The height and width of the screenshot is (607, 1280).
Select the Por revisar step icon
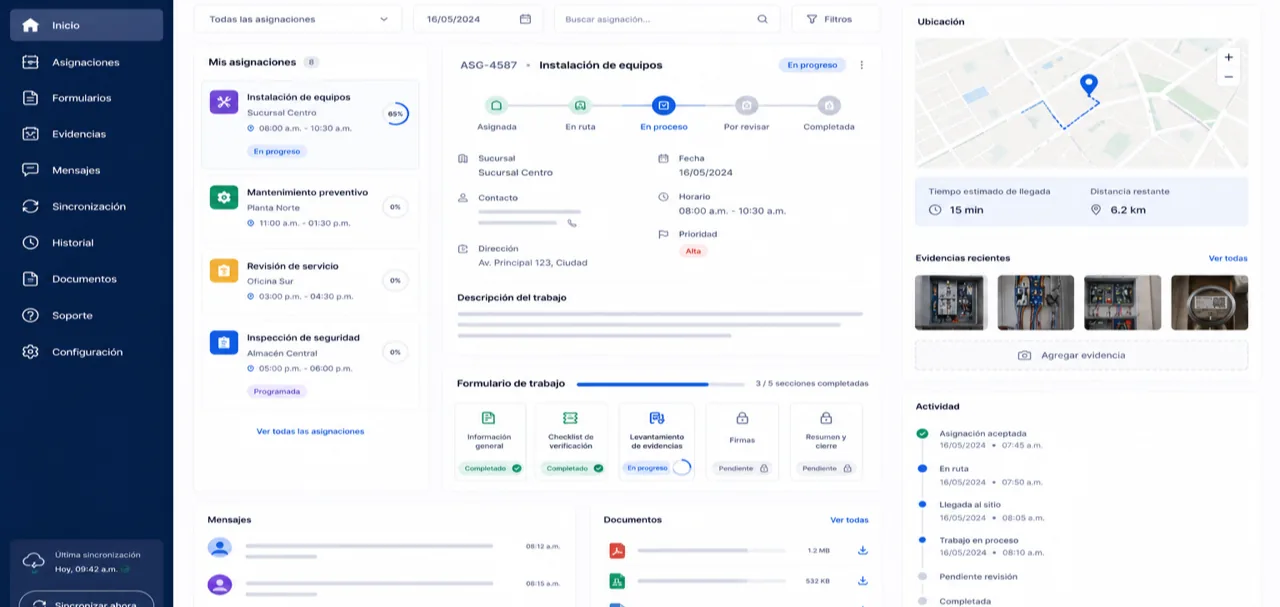coord(746,105)
